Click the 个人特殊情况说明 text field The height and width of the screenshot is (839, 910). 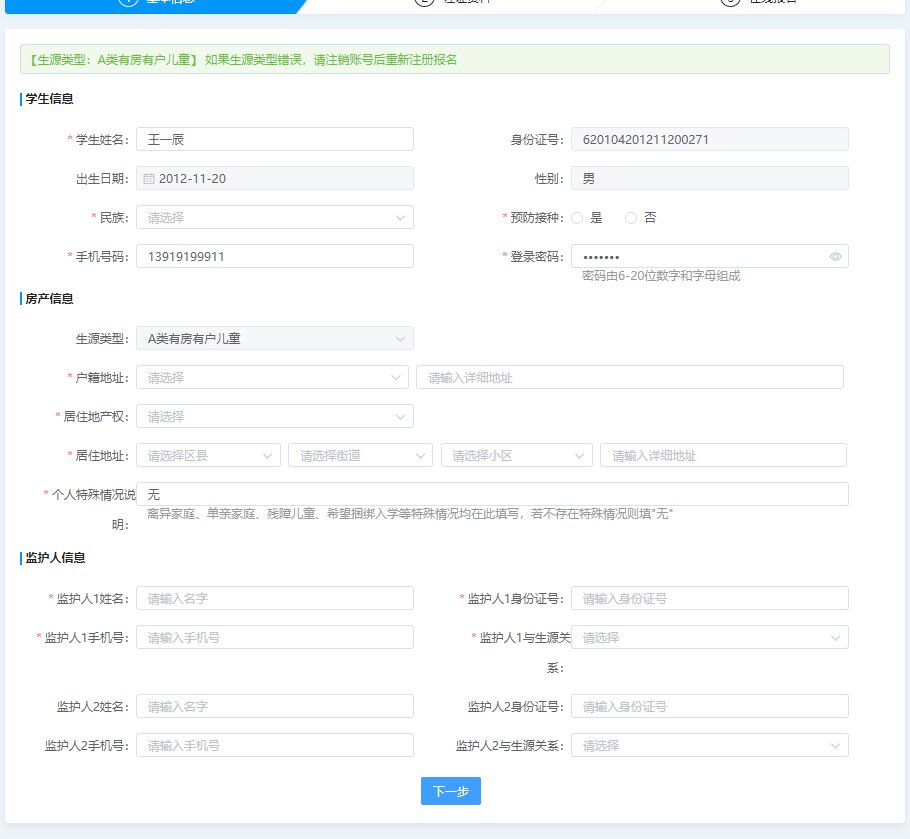click(492, 494)
